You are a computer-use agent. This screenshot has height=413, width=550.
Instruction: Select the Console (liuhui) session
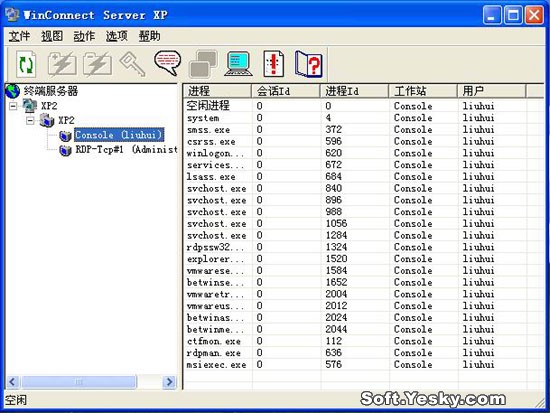point(119,135)
